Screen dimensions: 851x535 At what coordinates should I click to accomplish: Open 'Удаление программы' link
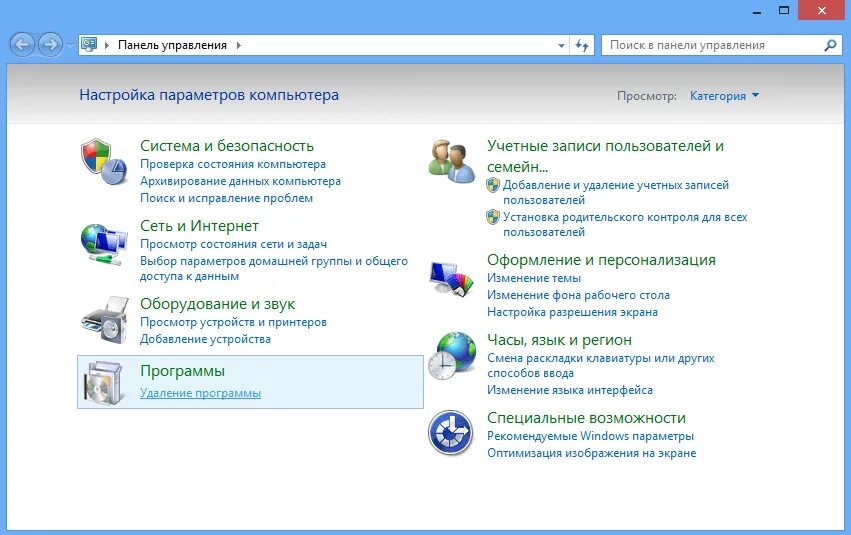pos(200,393)
